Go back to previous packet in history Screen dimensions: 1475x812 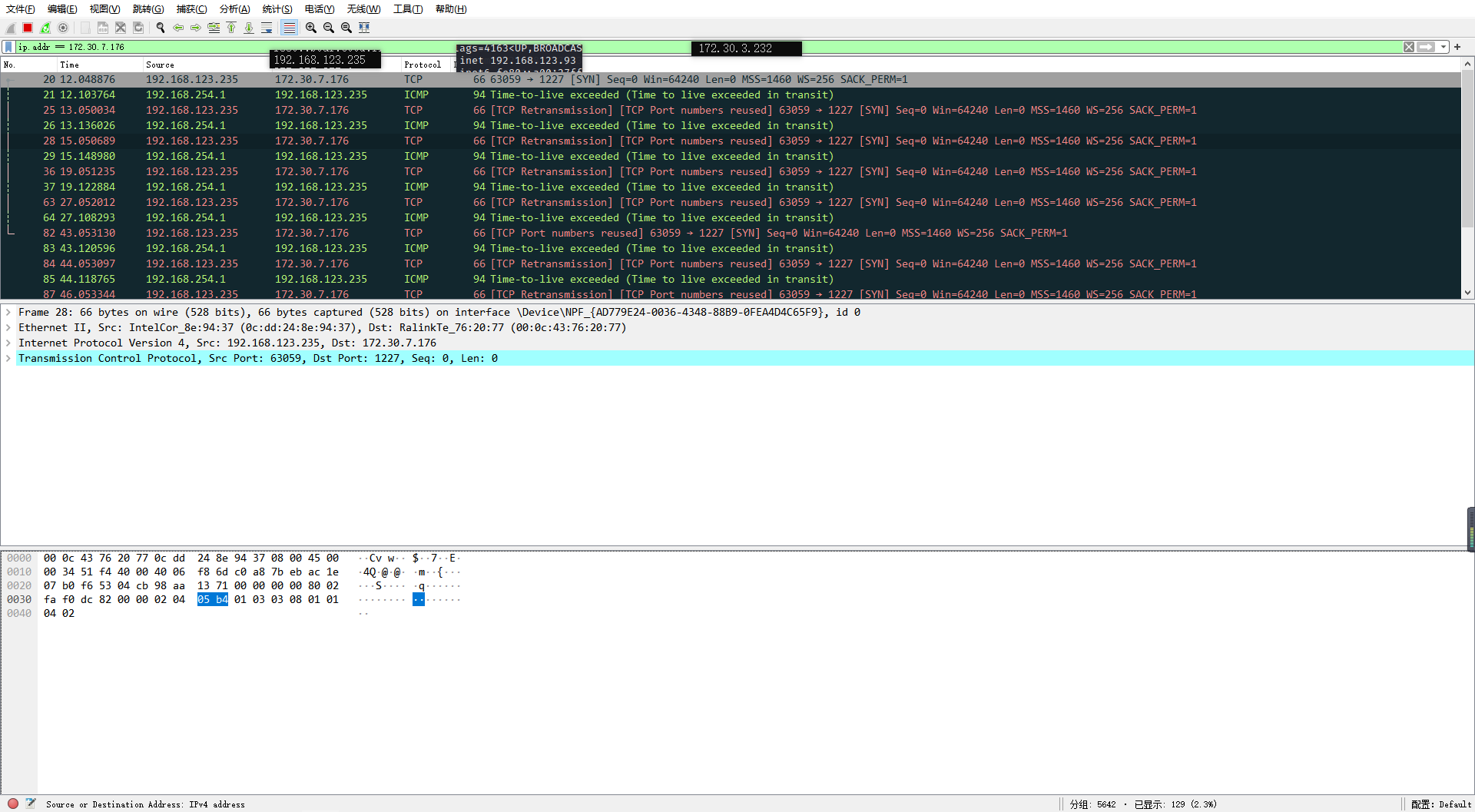[x=178, y=28]
